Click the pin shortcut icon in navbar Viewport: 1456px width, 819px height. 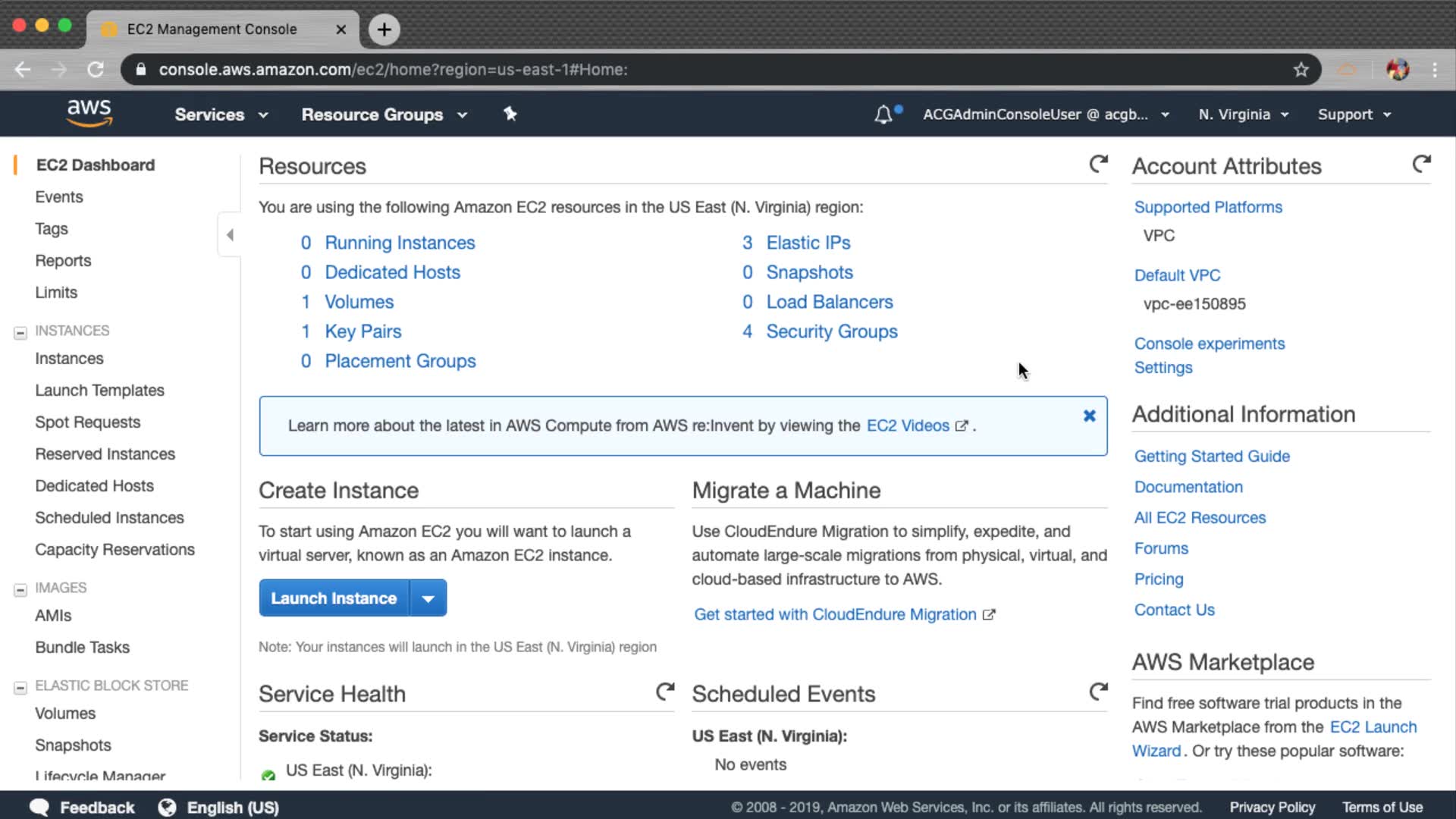(510, 114)
